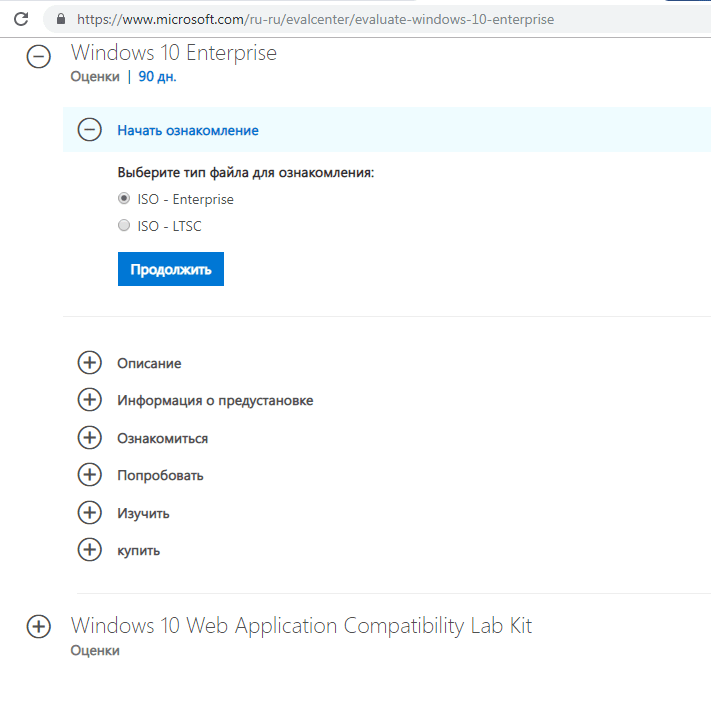Click plus icon beside Попробовать

tap(90, 475)
